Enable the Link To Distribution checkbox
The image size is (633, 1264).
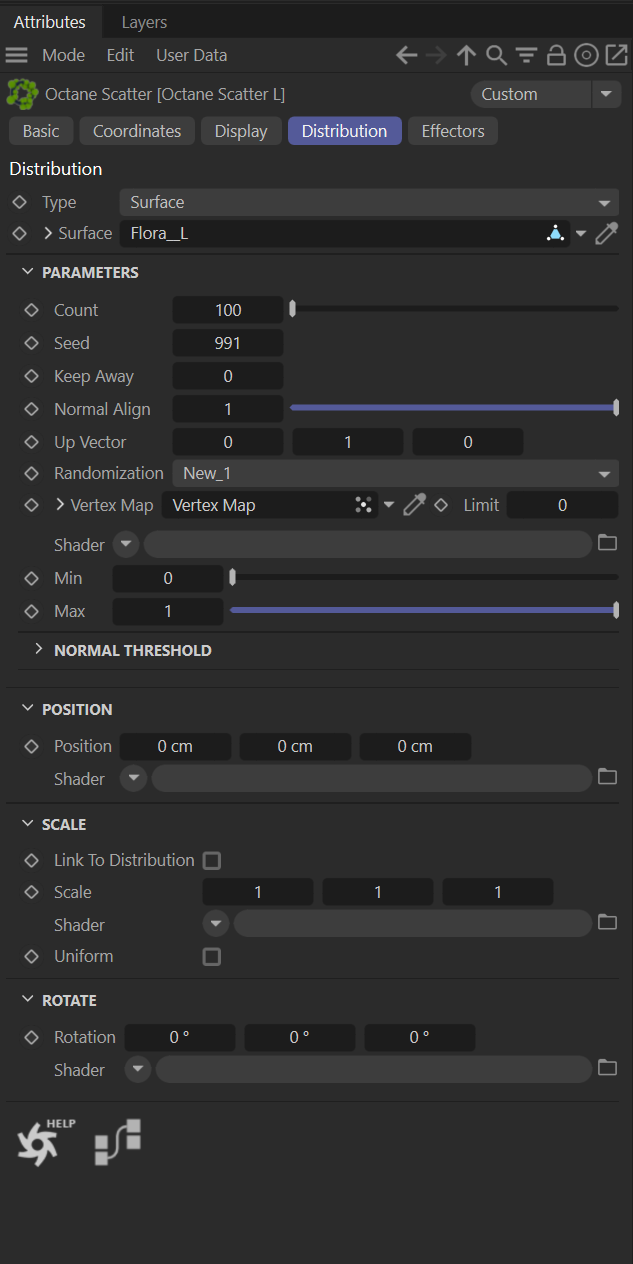click(211, 860)
